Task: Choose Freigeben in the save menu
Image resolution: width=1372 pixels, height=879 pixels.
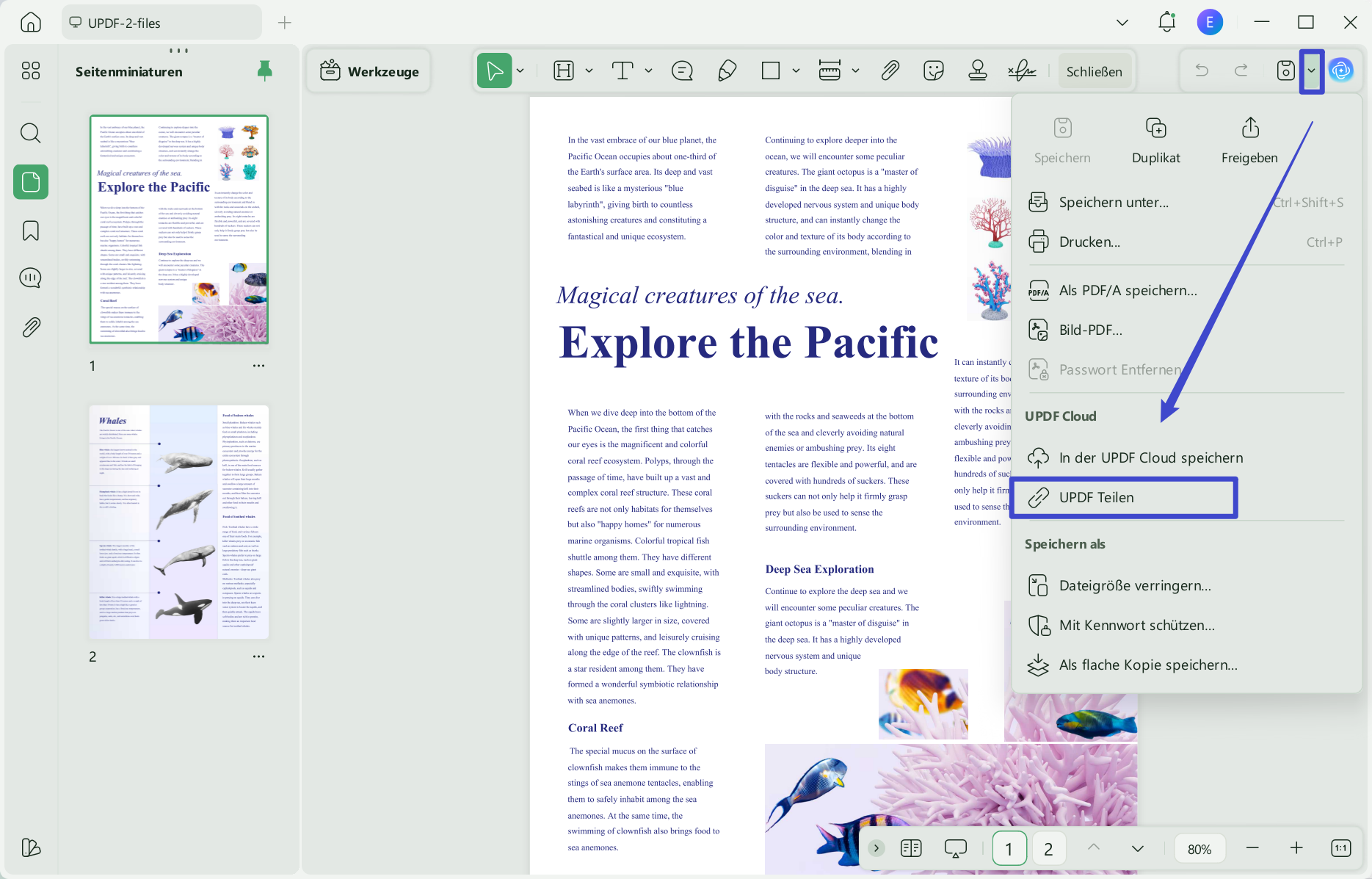Action: pos(1249,140)
